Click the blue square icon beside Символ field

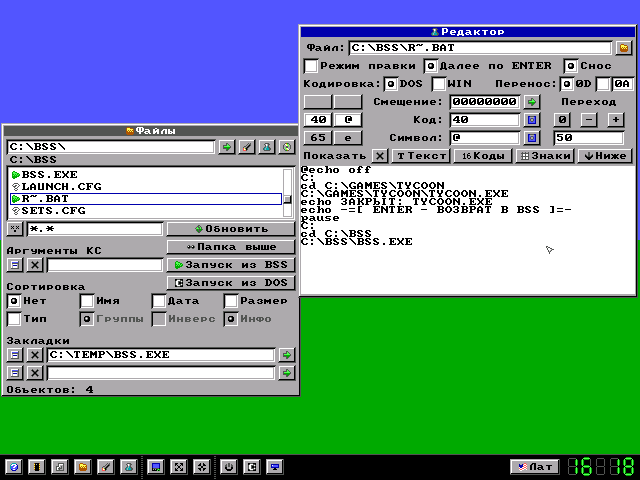click(531, 138)
